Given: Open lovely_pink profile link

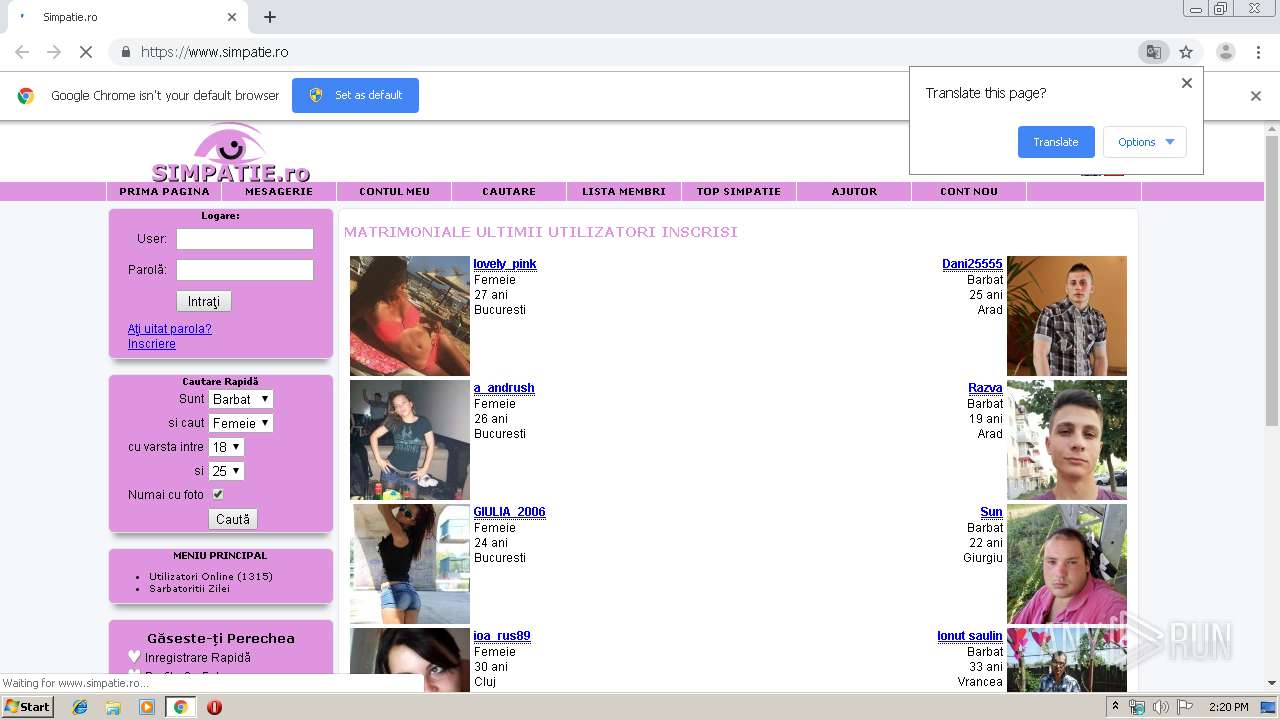Looking at the screenshot, I should [505, 264].
